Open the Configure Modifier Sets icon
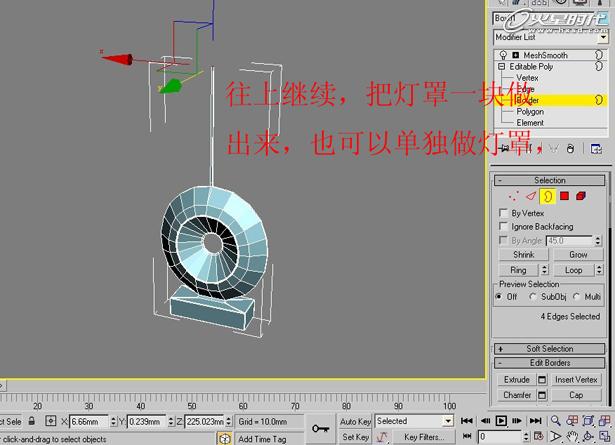 [597, 149]
